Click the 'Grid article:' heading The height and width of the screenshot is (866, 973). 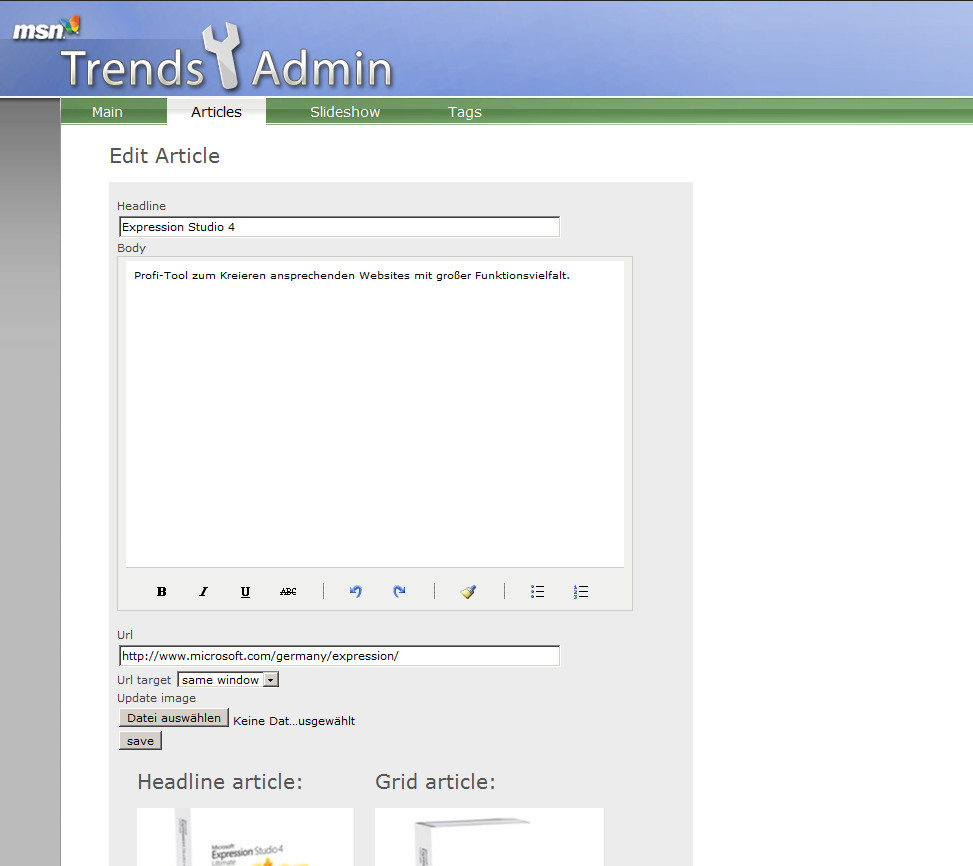(435, 782)
